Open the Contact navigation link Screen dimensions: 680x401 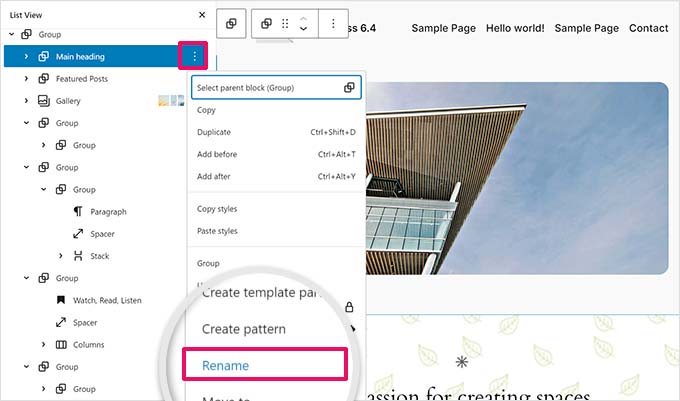[648, 28]
